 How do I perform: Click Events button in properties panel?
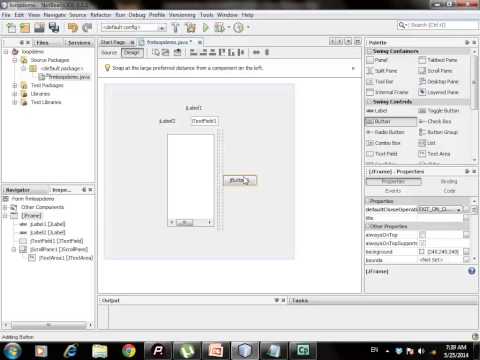393,191
